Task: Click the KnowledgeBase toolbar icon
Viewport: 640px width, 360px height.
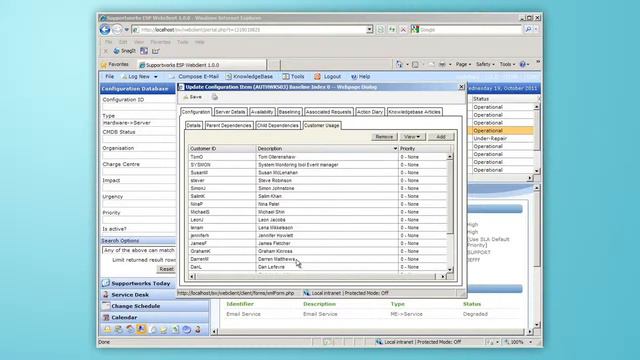Action: (229, 76)
